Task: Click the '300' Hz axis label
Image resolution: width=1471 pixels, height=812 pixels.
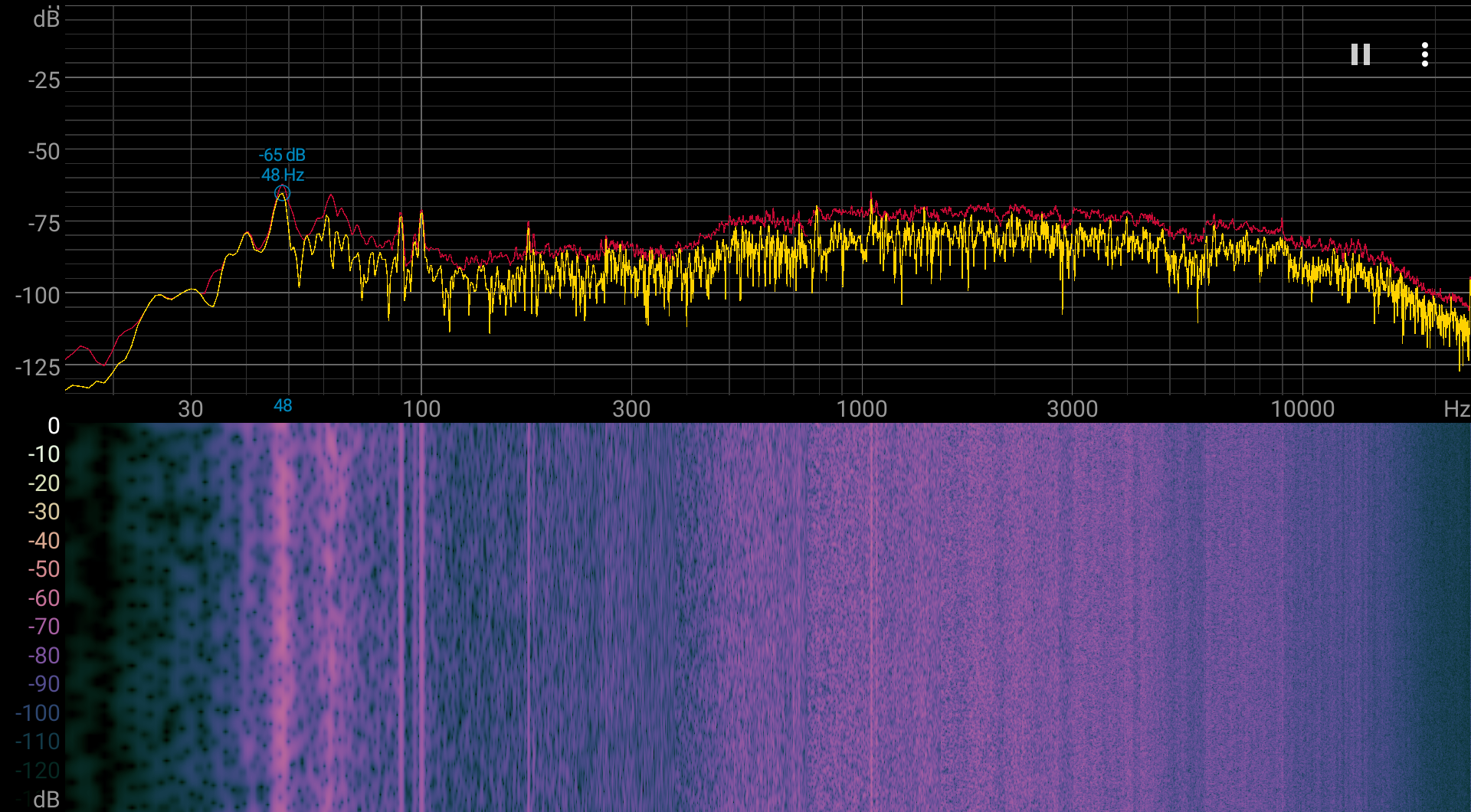Action: [x=631, y=408]
